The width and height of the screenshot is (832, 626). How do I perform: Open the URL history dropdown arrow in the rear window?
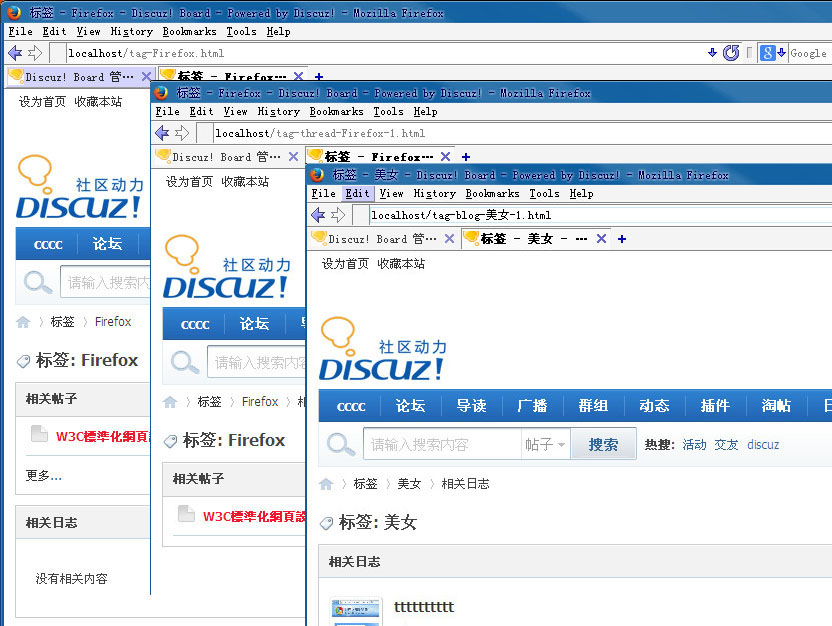pos(712,53)
